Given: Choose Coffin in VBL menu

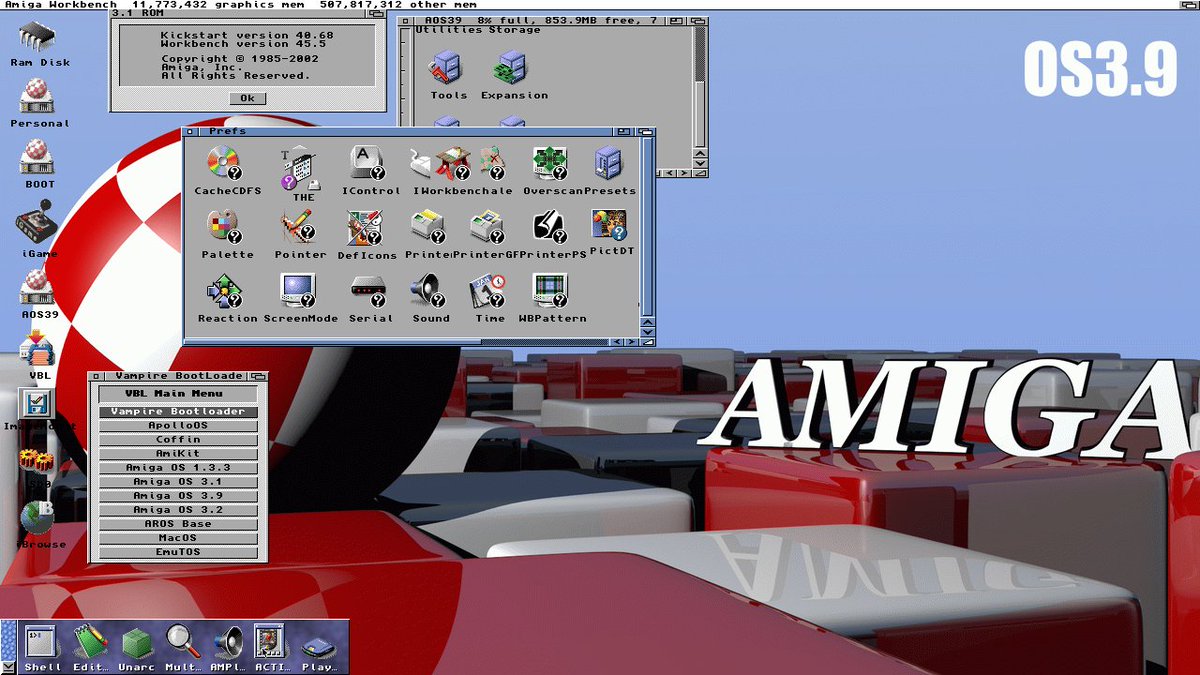Looking at the screenshot, I should coord(178,440).
